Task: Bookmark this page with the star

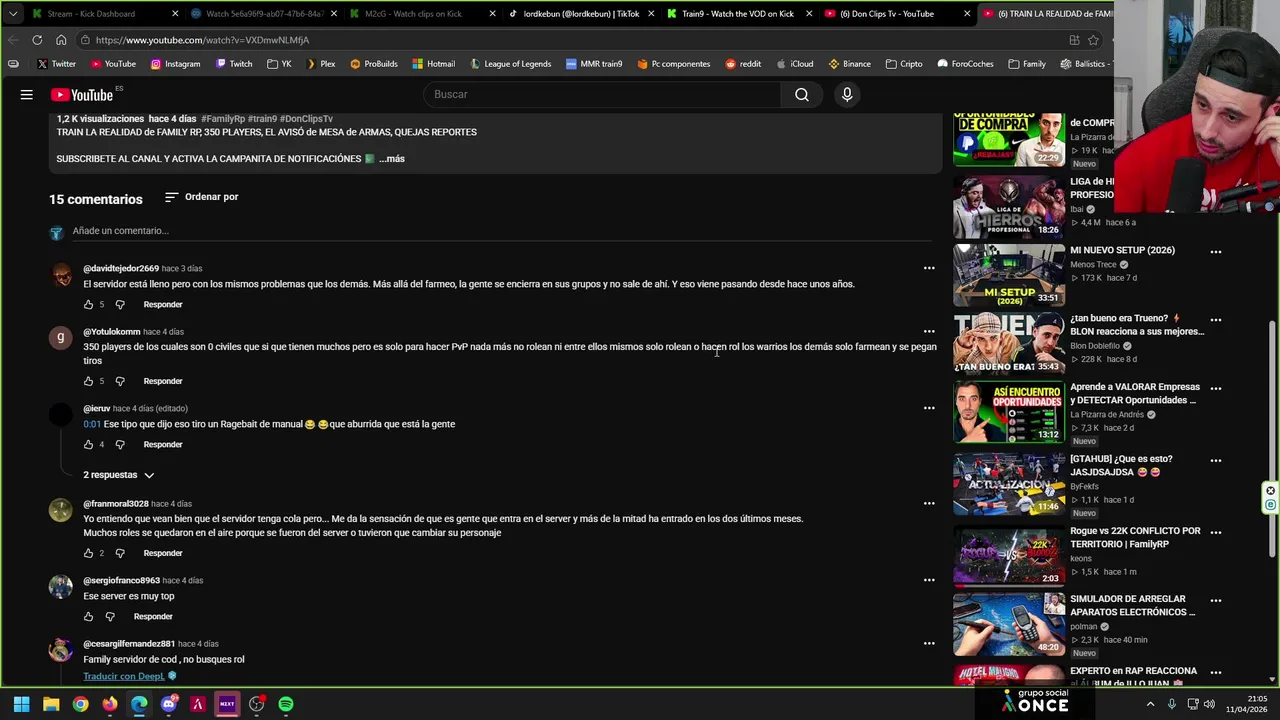Action: [1093, 40]
